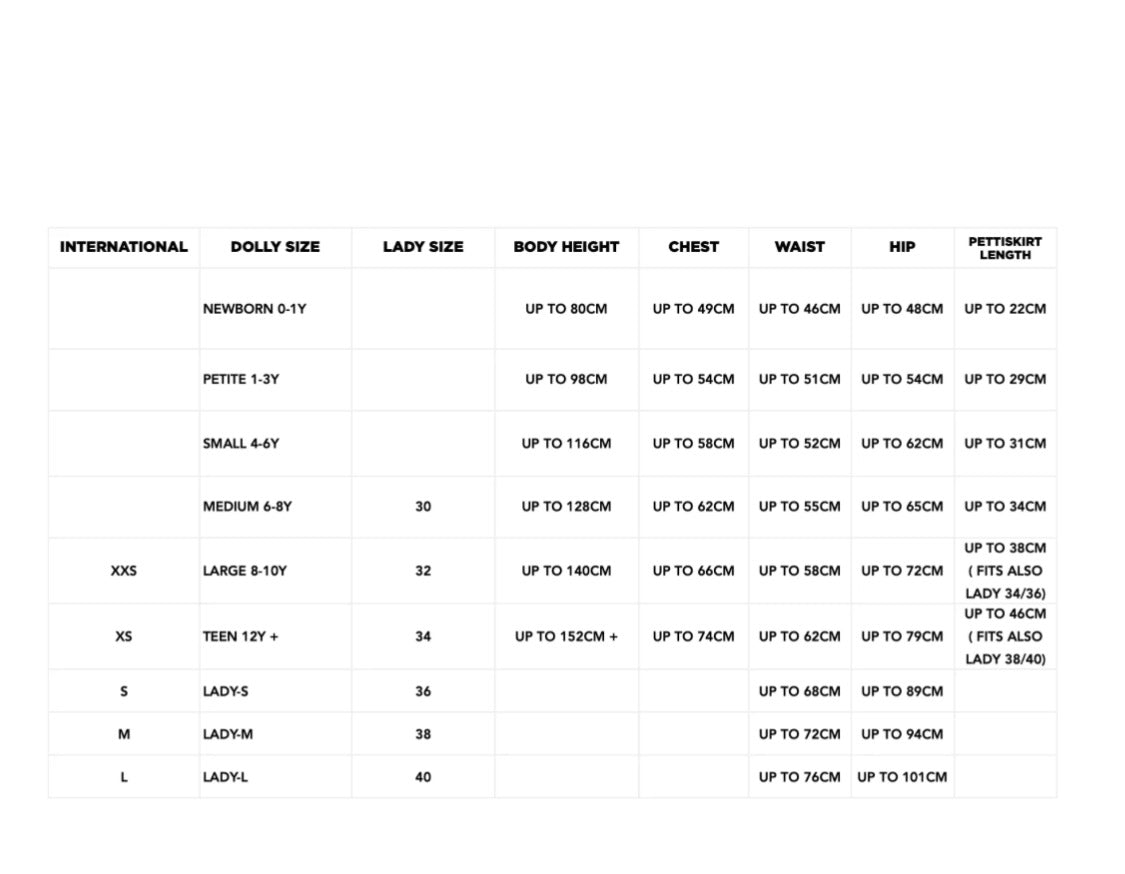Click the TEEN 12Y + size cell

coord(240,636)
